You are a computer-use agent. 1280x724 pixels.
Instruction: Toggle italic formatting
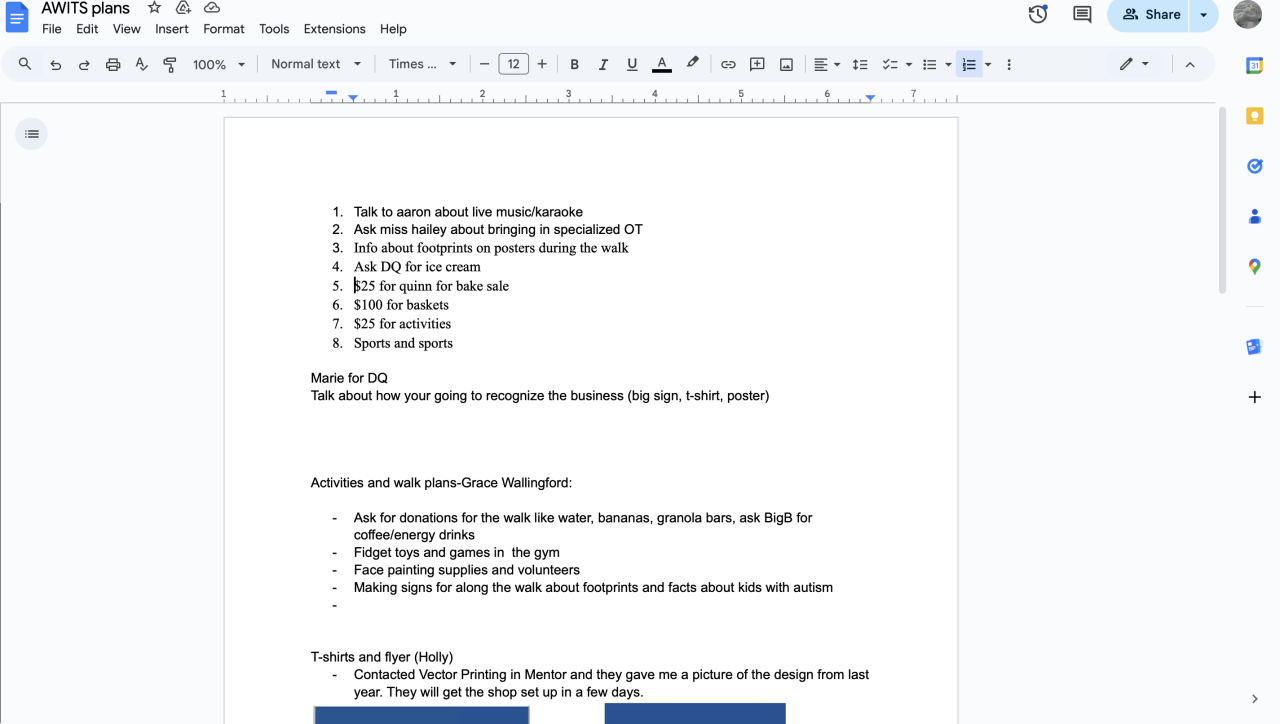[603, 64]
